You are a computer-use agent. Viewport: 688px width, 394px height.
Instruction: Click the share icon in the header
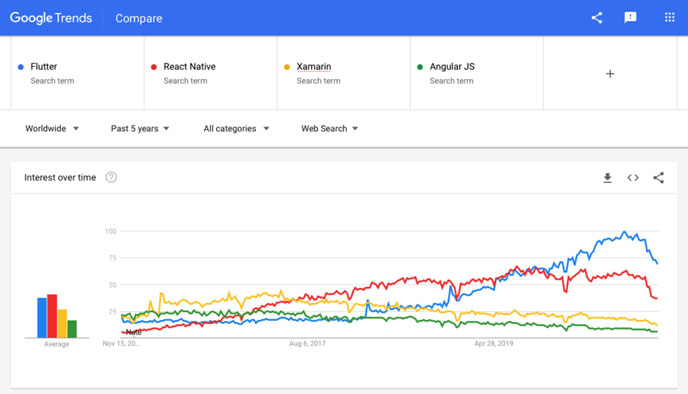click(x=597, y=18)
